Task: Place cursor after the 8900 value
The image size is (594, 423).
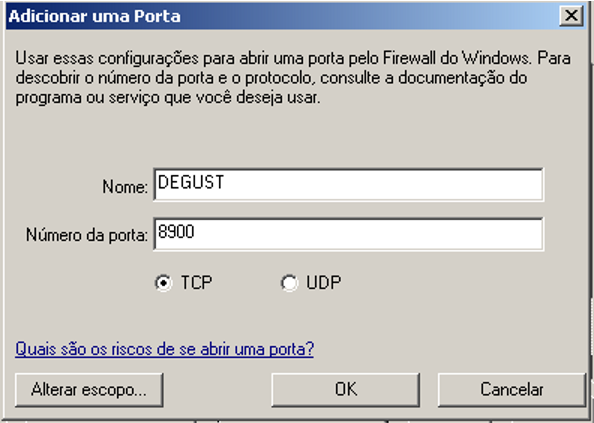Action: coord(195,231)
